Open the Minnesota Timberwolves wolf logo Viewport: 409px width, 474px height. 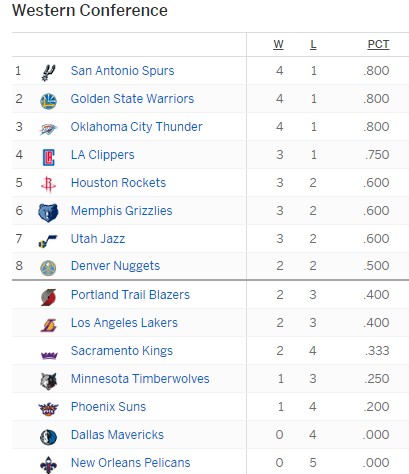pos(49,381)
